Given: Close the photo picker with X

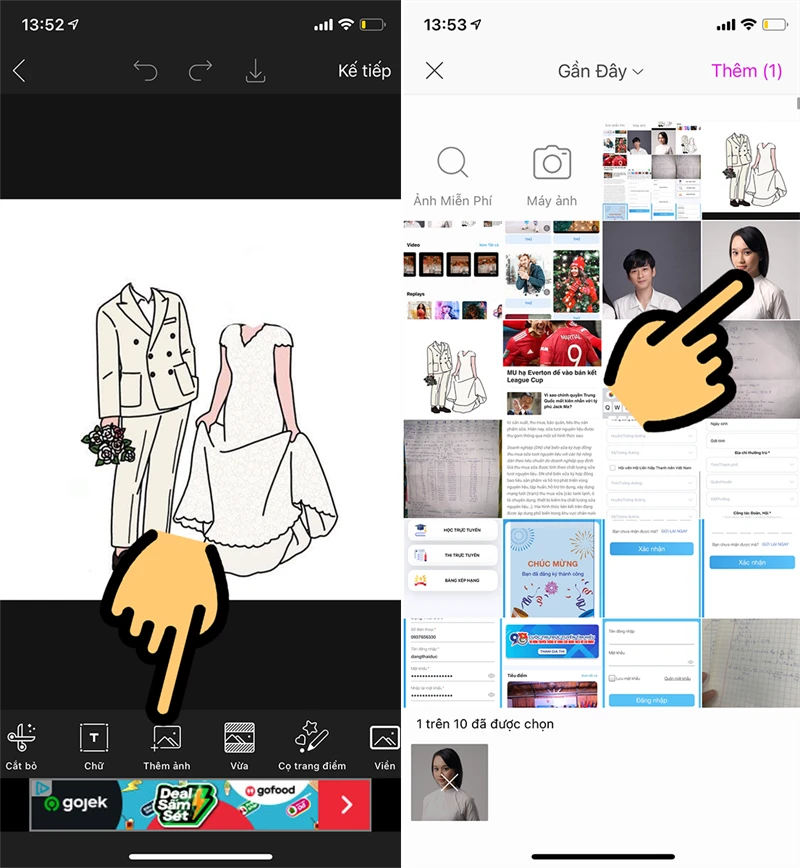Looking at the screenshot, I should (434, 71).
